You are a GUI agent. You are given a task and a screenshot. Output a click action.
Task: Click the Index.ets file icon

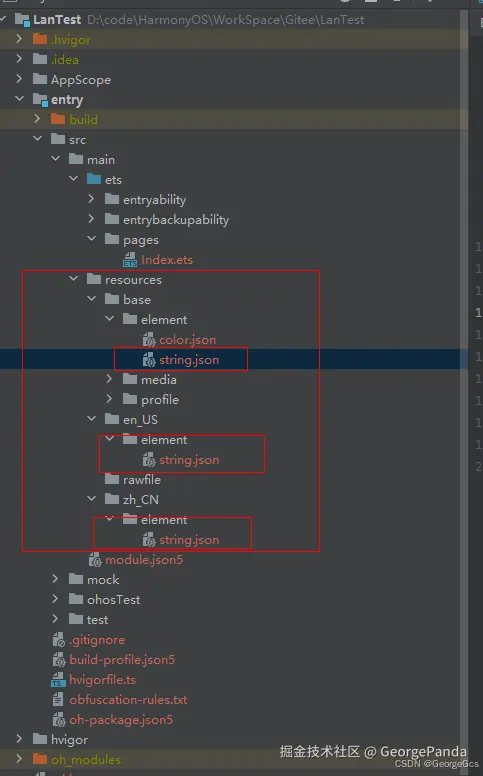coord(130,259)
